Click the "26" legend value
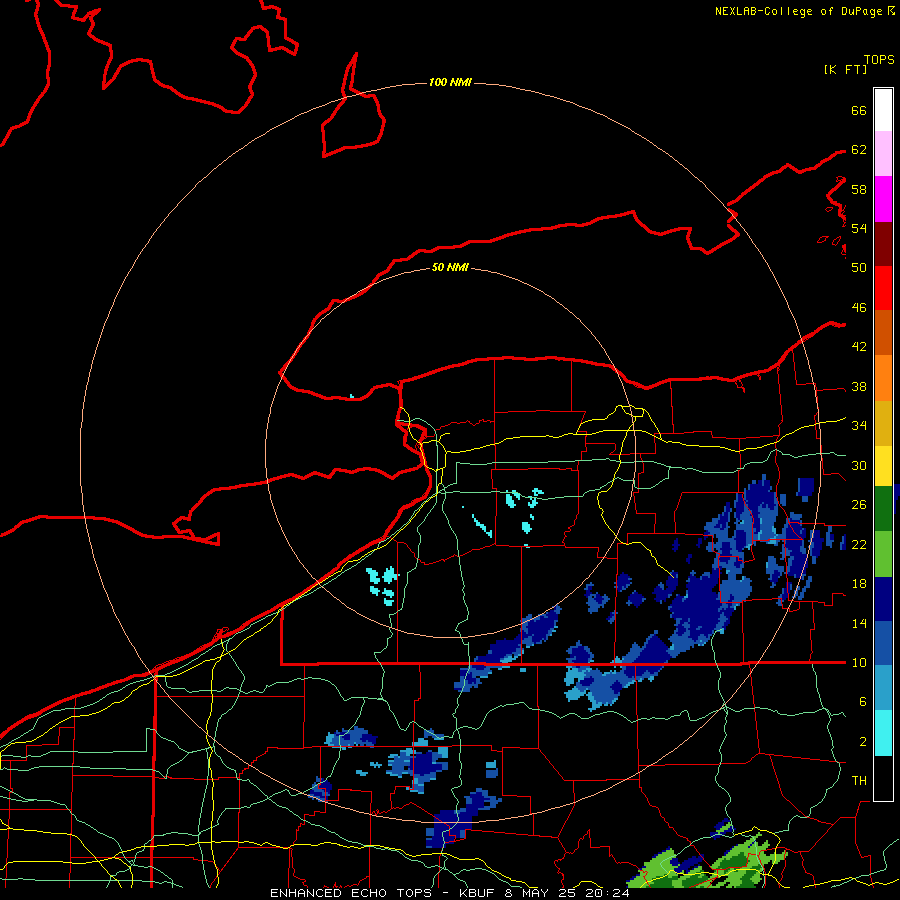Image resolution: width=900 pixels, height=900 pixels. pyautogui.click(x=859, y=505)
